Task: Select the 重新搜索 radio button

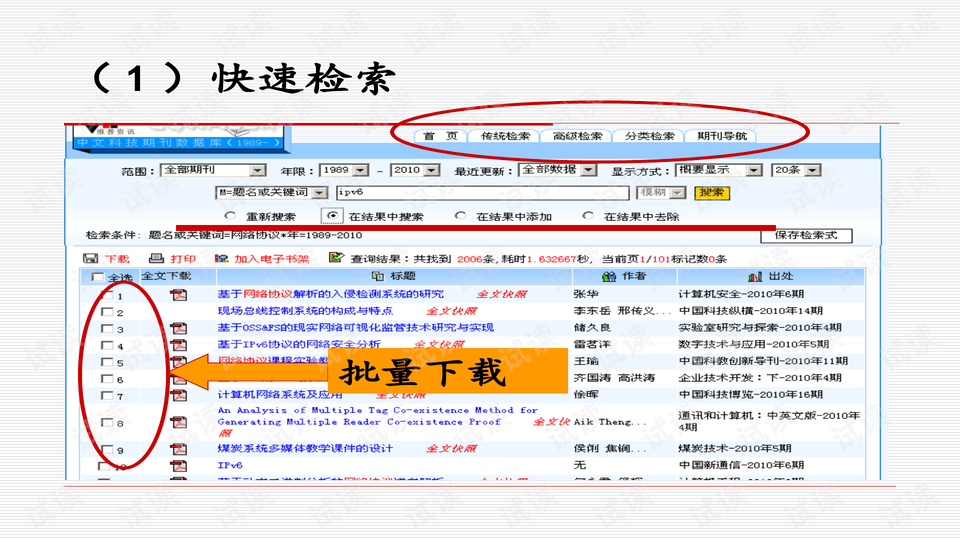Action: 230,216
